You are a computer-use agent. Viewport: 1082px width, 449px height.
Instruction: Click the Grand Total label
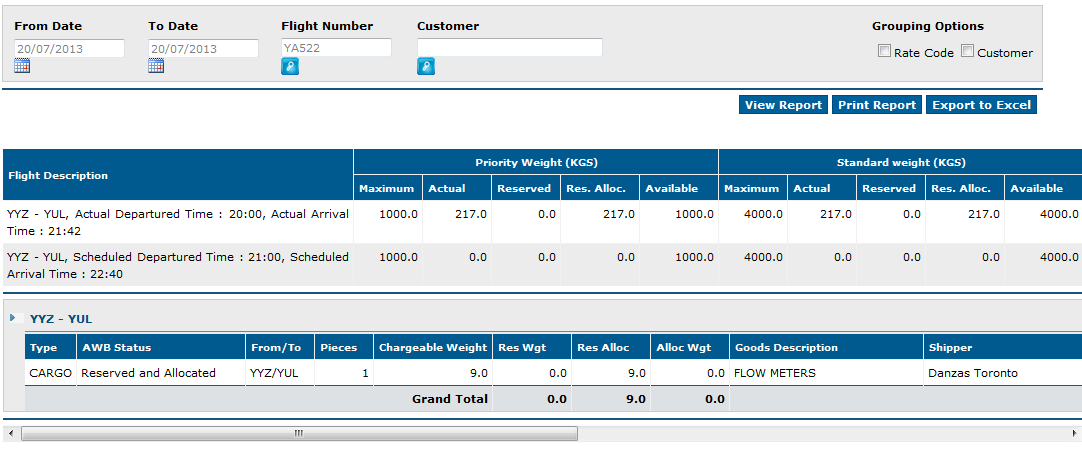pyautogui.click(x=450, y=399)
